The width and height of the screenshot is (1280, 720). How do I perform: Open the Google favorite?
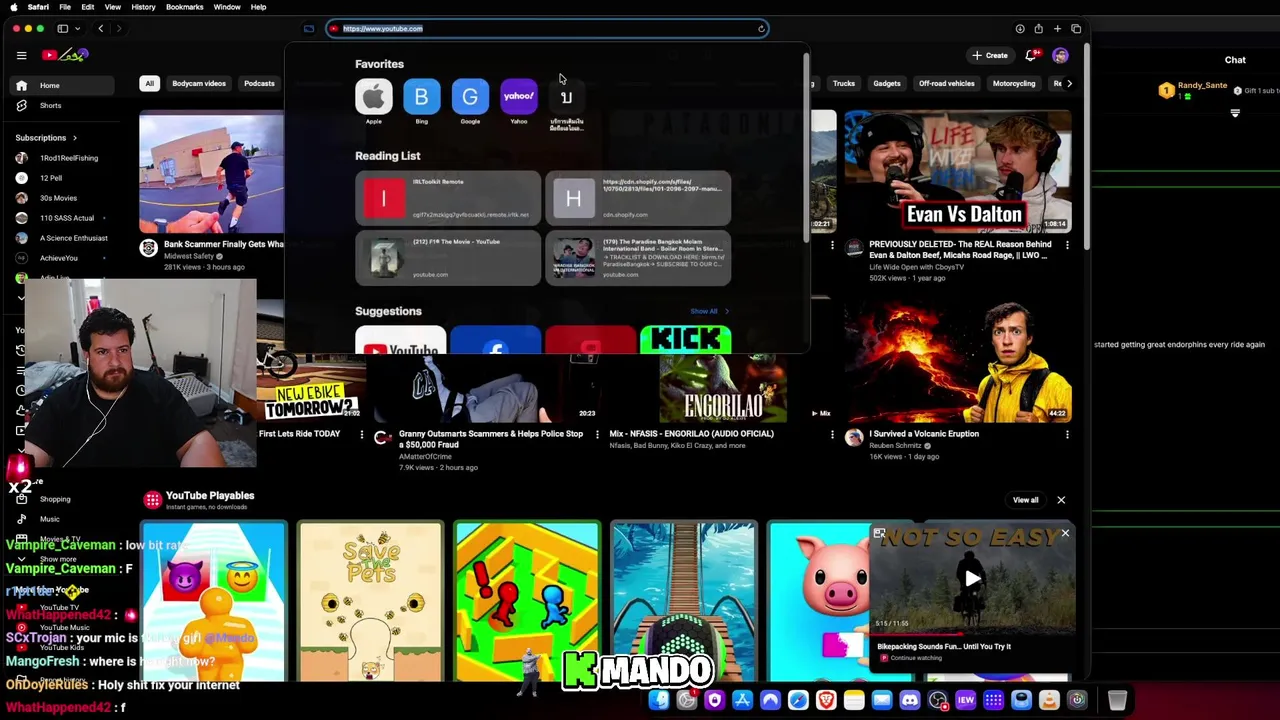(470, 97)
